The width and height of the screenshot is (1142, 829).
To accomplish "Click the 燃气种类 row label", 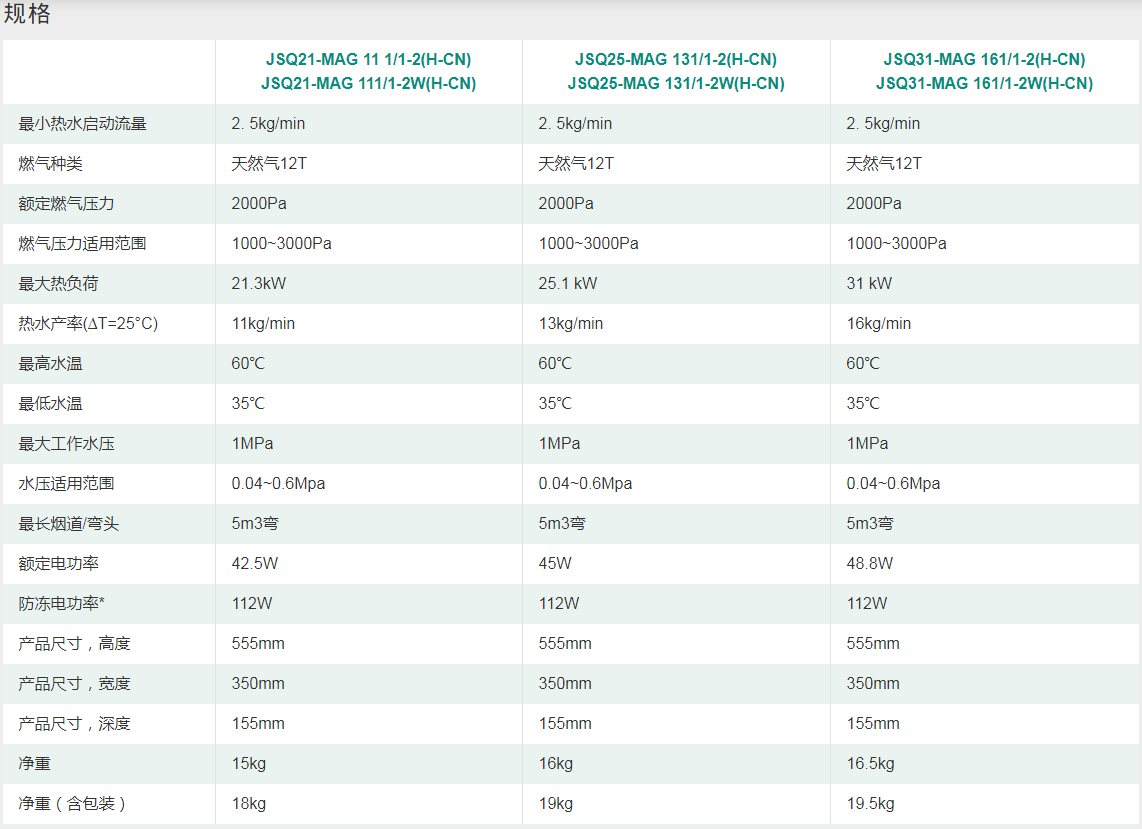I will tap(50, 164).
